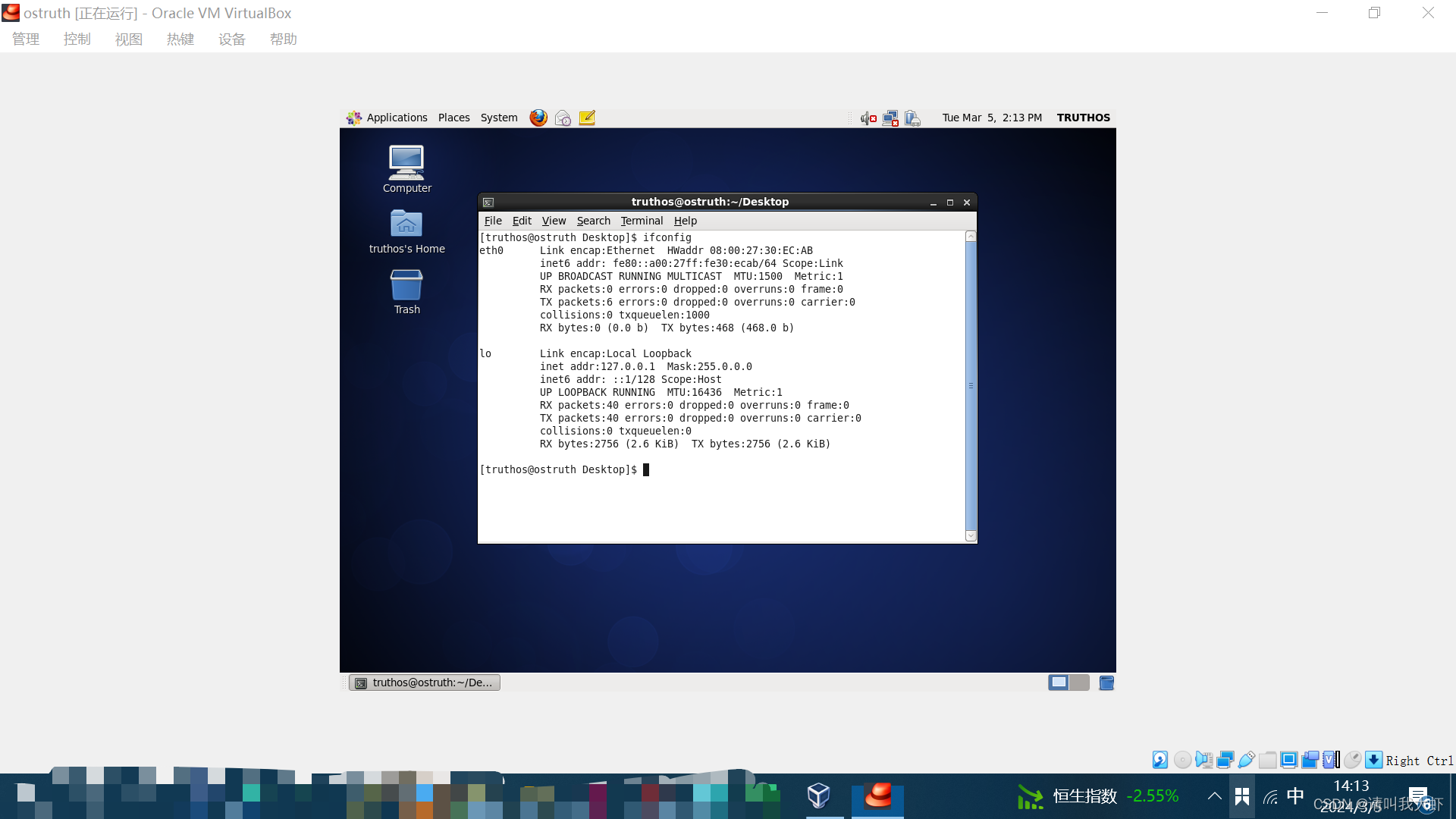Open VirtualBox 设备 menu
This screenshot has height=819, width=1456.
[x=232, y=39]
